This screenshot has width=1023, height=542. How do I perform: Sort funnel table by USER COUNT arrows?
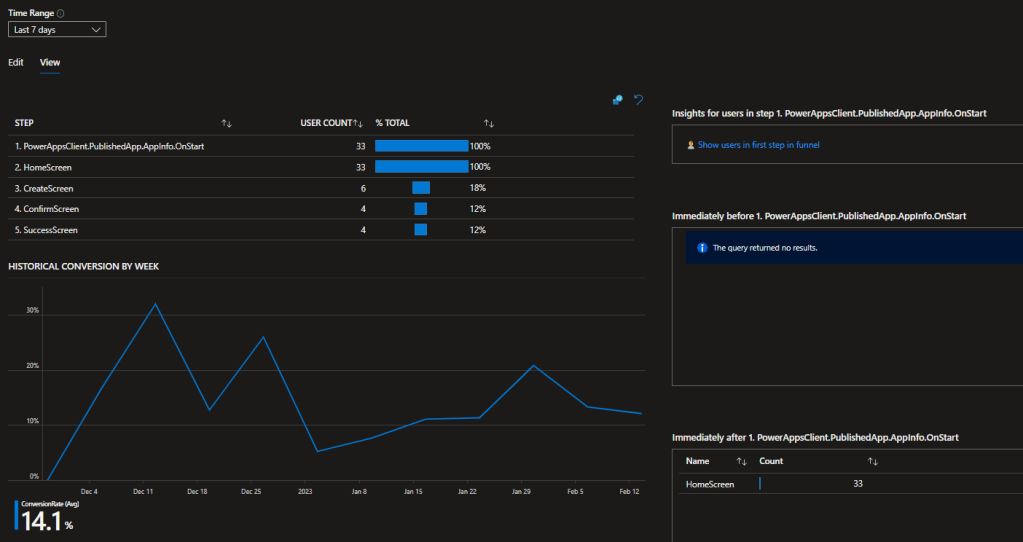tap(357, 123)
